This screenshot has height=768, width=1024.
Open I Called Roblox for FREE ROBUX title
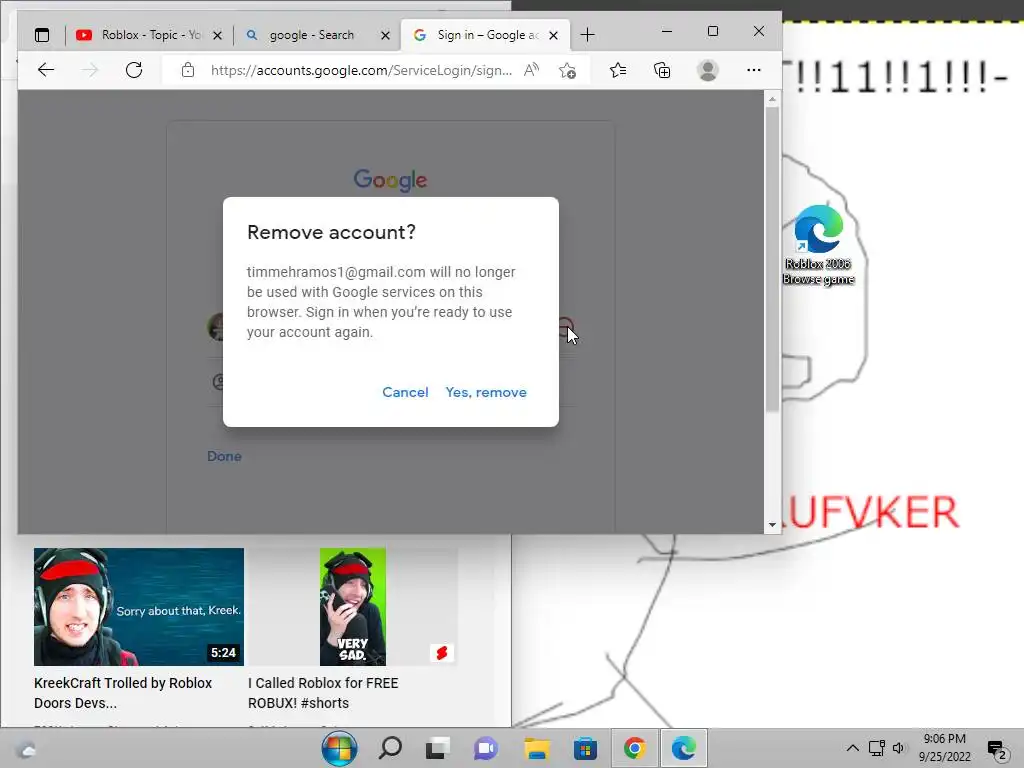323,693
